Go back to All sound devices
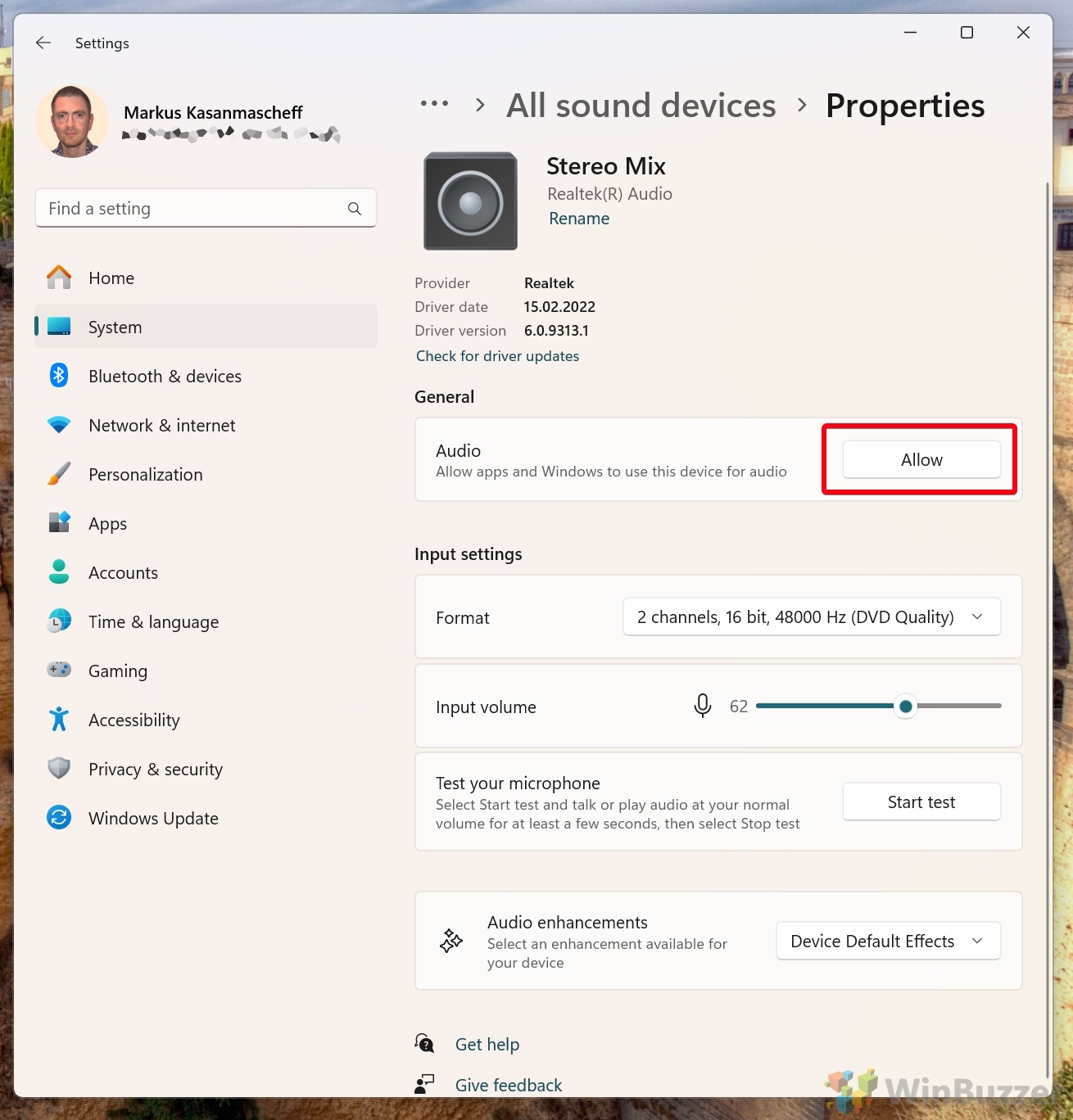 641,105
